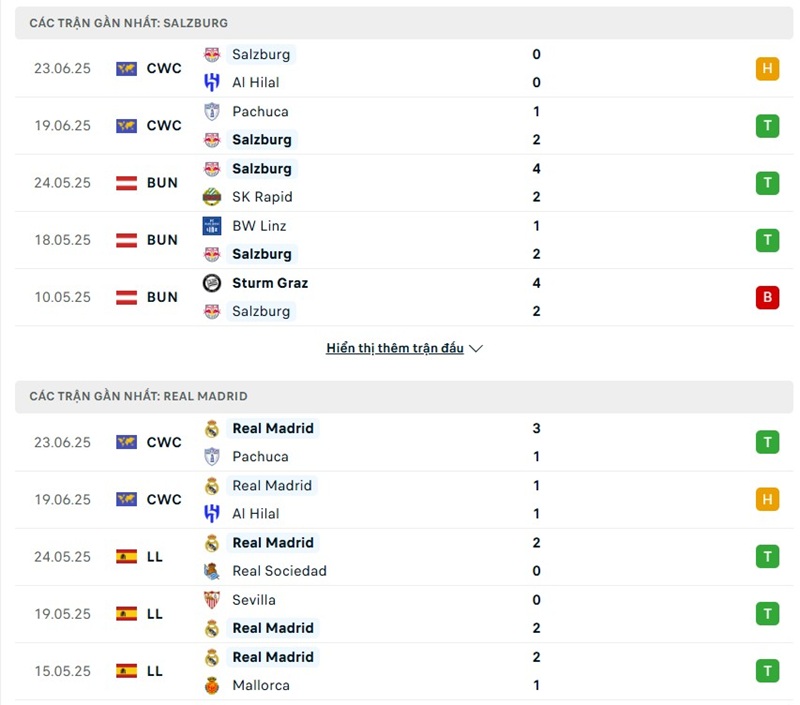The width and height of the screenshot is (800, 705).
Task: Click the yellow H badge for Real Madrid vs Al Hilal
Action: [767, 500]
